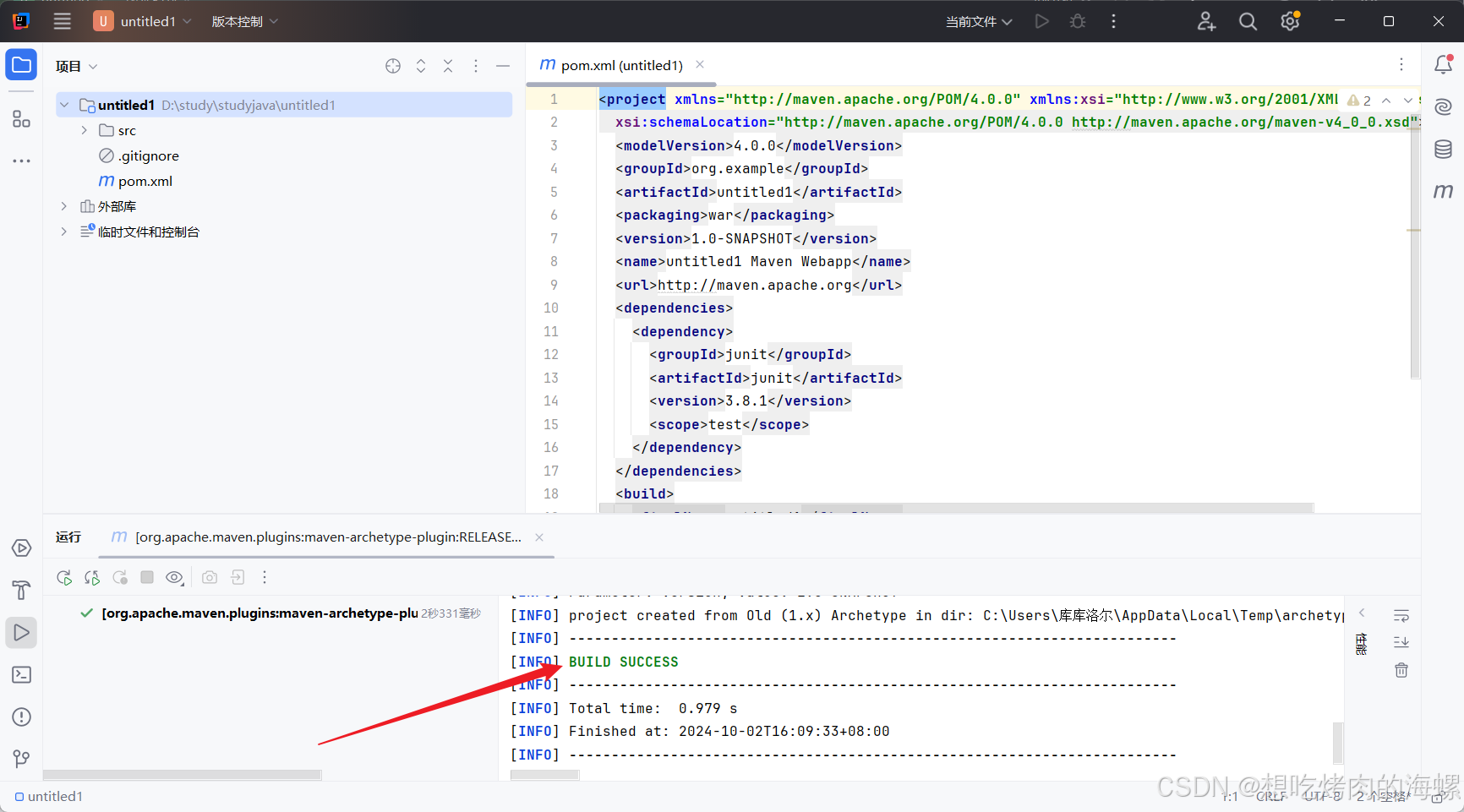The width and height of the screenshot is (1464, 812).
Task: Open the AI Assistant spiral icon
Action: 1443,106
